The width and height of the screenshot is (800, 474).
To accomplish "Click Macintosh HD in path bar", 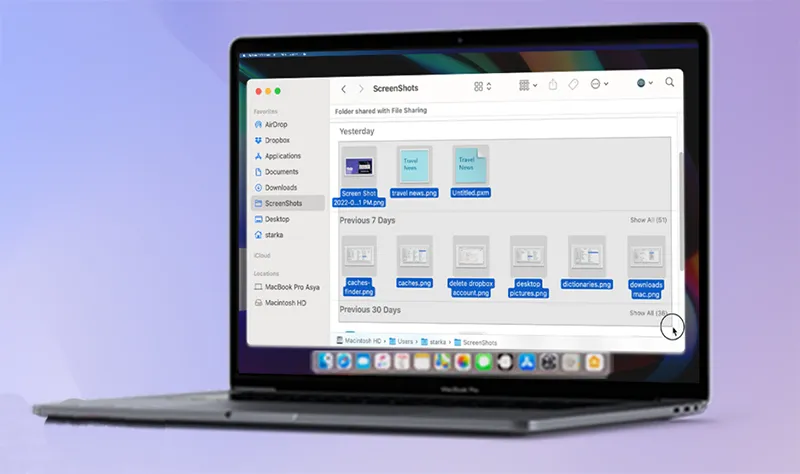I will click(x=359, y=340).
